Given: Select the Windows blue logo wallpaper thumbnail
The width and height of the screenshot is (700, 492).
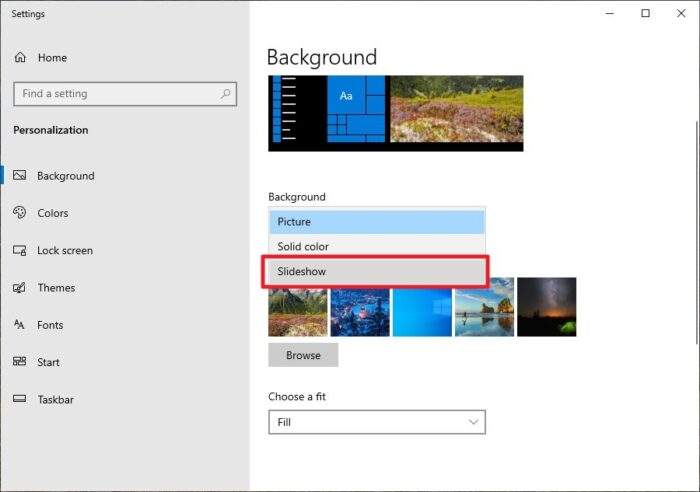Looking at the screenshot, I should [422, 312].
